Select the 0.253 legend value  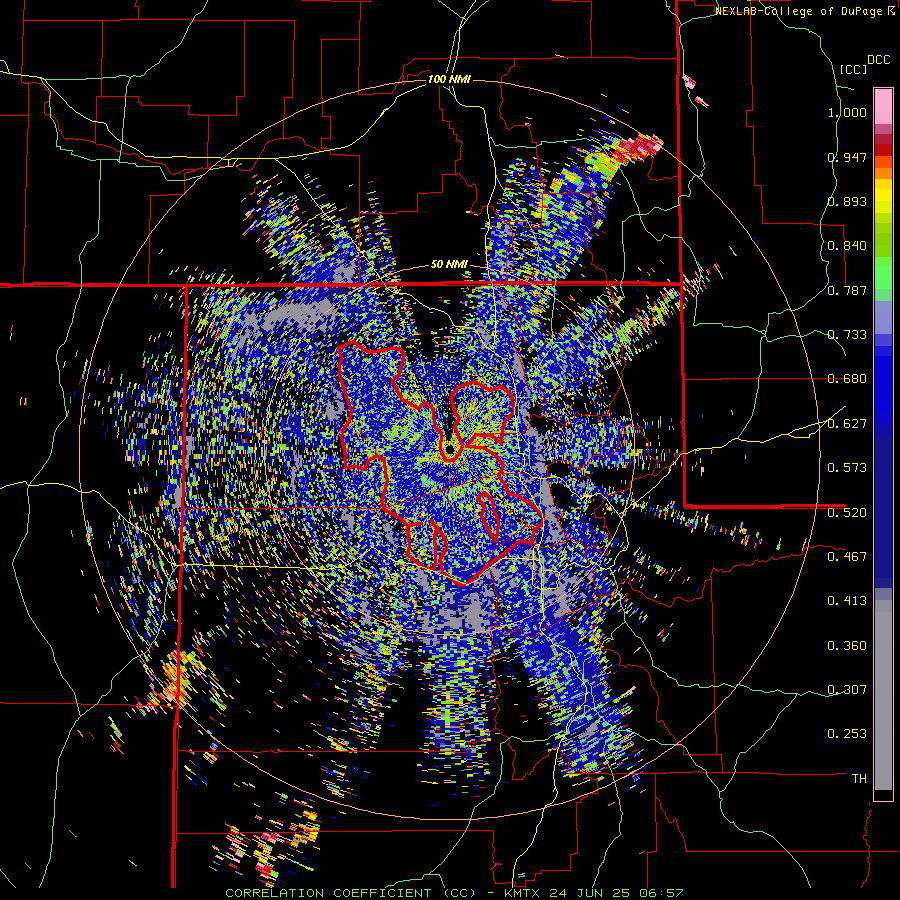point(847,734)
